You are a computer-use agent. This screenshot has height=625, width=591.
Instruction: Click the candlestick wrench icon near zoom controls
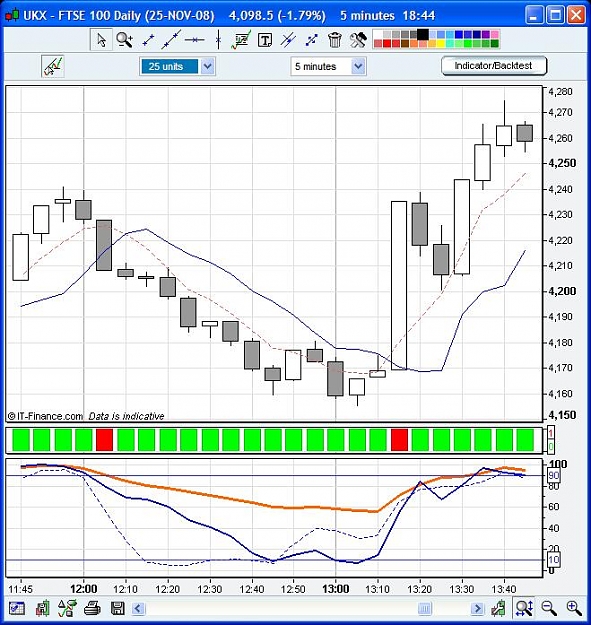pyautogui.click(x=498, y=608)
